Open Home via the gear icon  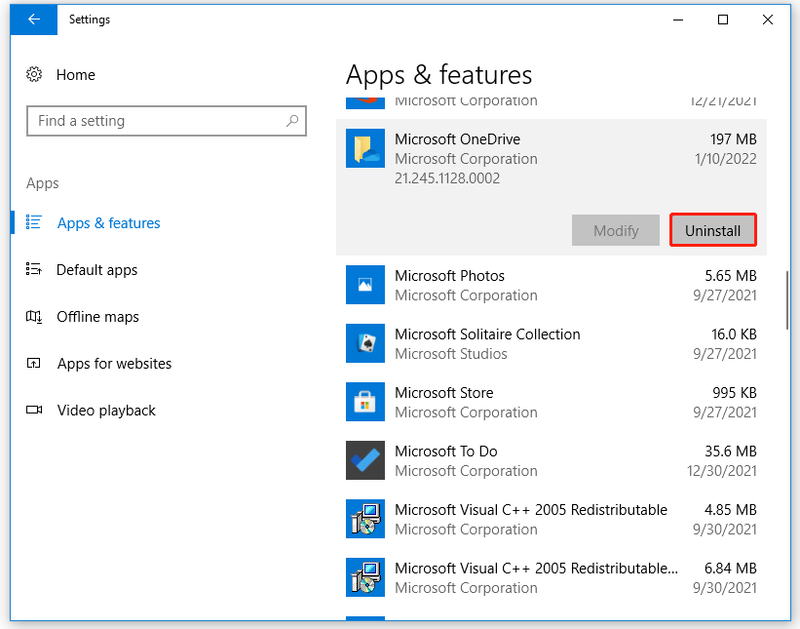(34, 74)
